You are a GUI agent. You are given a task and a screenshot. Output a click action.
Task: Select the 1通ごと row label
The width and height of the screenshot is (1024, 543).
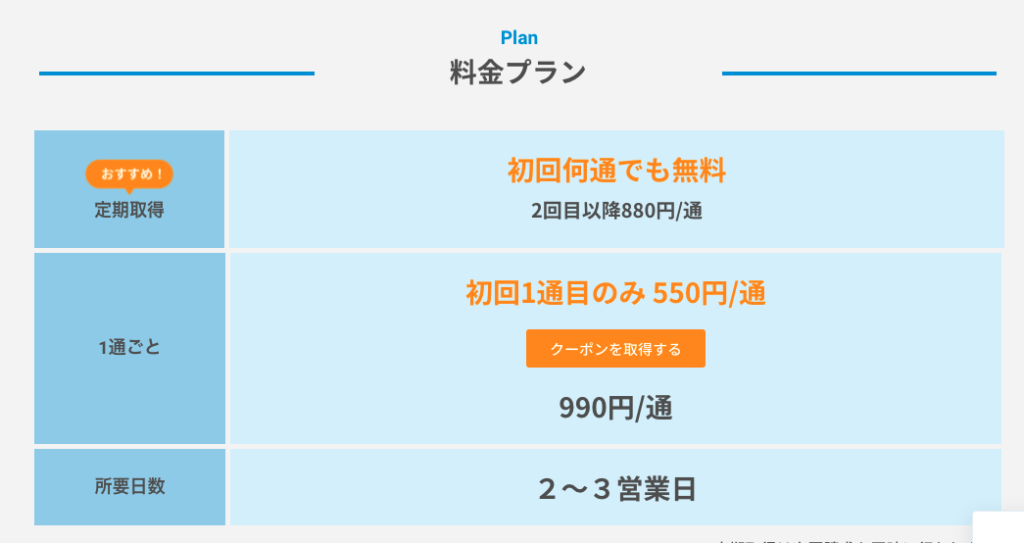(x=129, y=348)
